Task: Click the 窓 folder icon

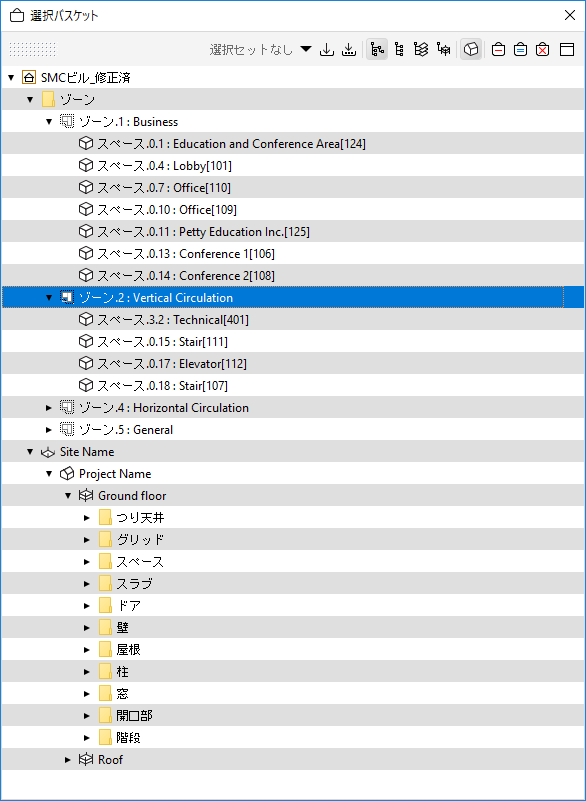Action: pos(105,693)
